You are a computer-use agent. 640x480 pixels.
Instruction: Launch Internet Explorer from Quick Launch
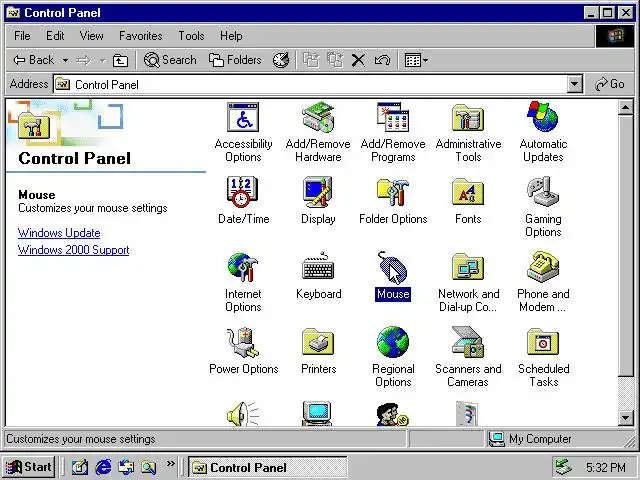click(x=103, y=467)
